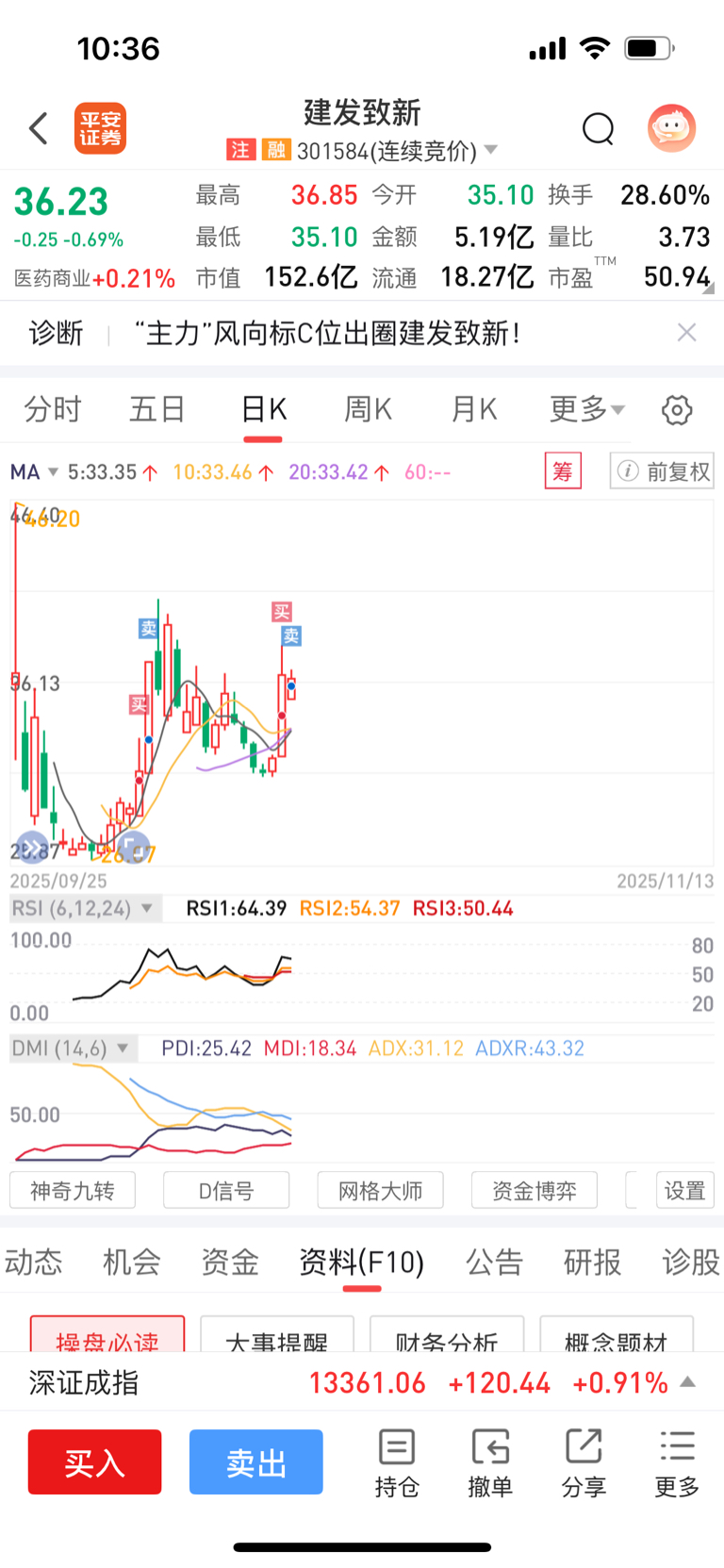Select the 神奇九转 indicator button
Viewport: 724px width, 1568px height.
pyautogui.click(x=73, y=1191)
